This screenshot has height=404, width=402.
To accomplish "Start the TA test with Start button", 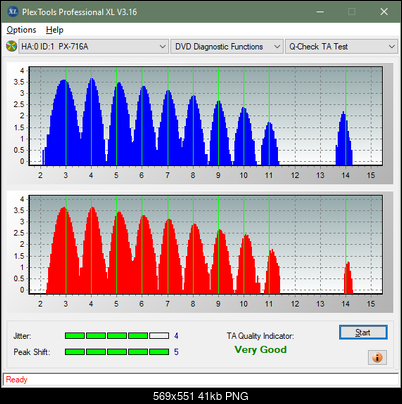I will (363, 332).
